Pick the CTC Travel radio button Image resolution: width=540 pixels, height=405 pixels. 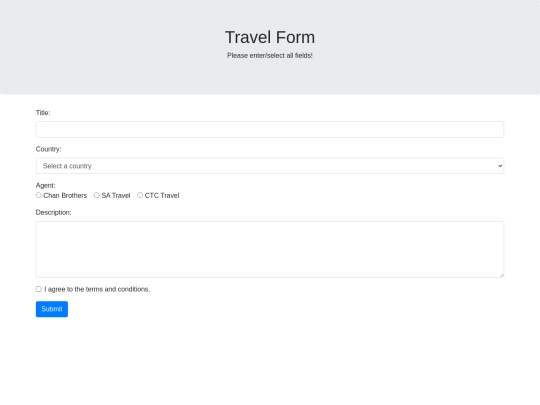(x=140, y=195)
